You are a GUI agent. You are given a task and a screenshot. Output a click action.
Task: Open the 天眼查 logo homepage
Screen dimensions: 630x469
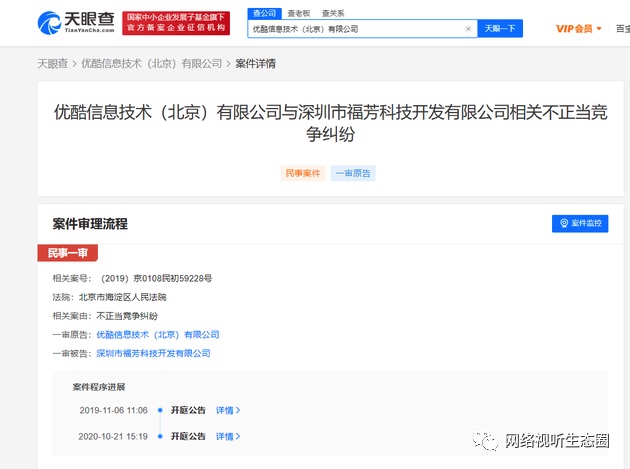click(x=76, y=23)
